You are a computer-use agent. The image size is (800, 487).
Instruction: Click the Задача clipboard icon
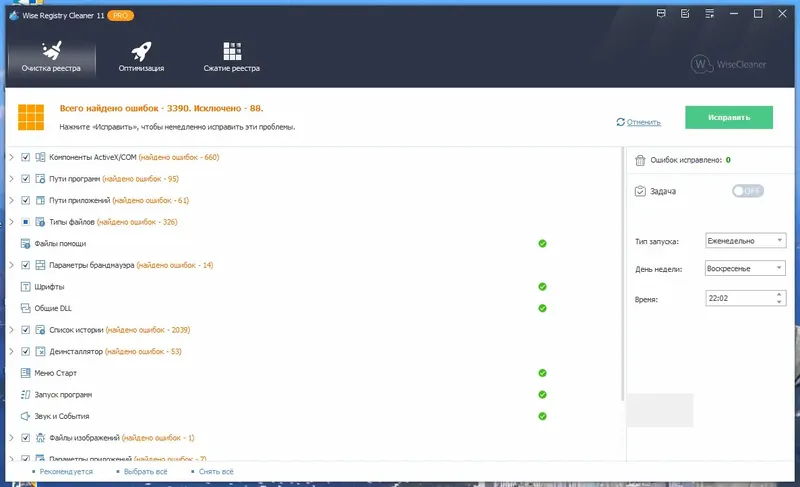point(640,191)
